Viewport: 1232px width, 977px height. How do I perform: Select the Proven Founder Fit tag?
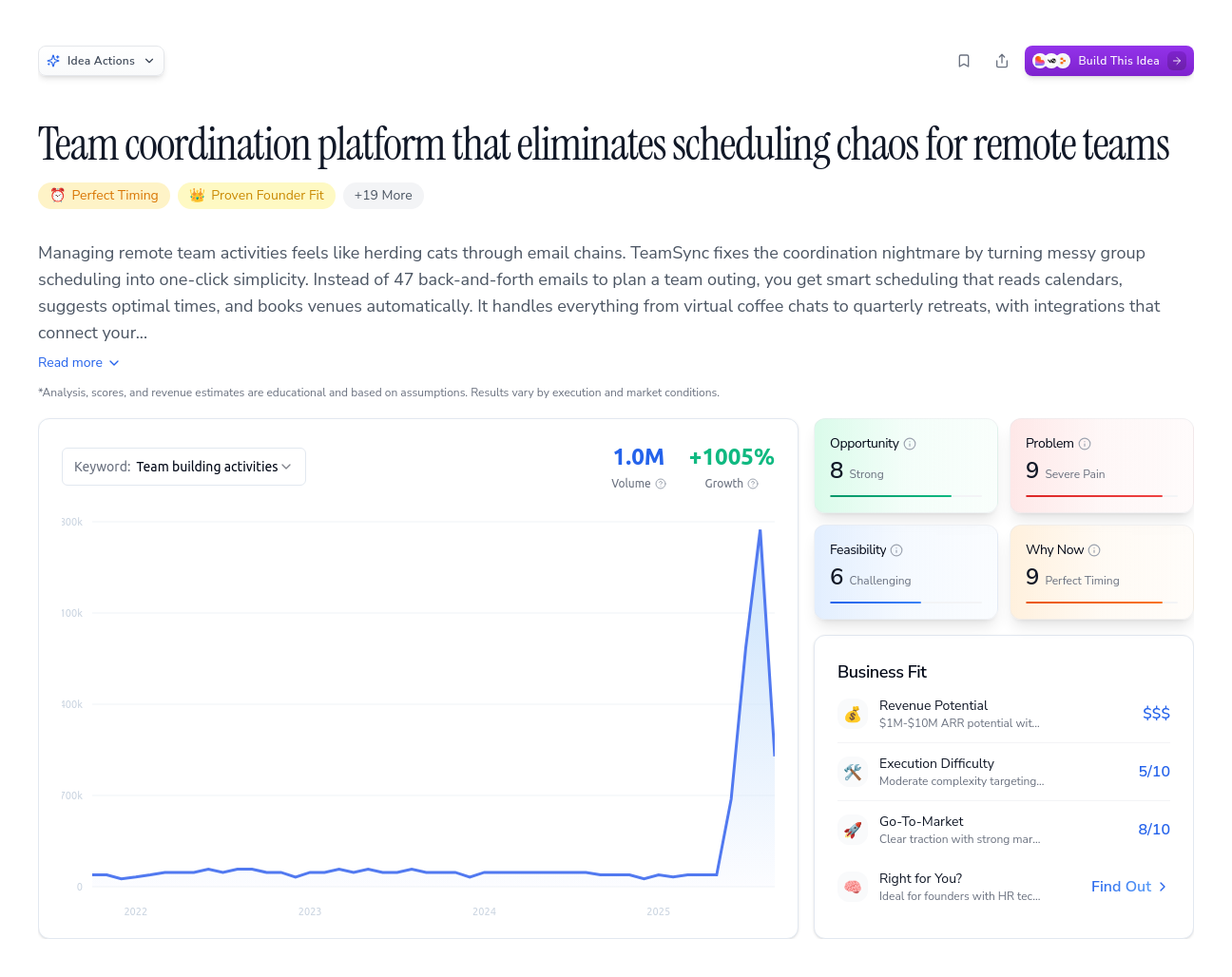256,195
